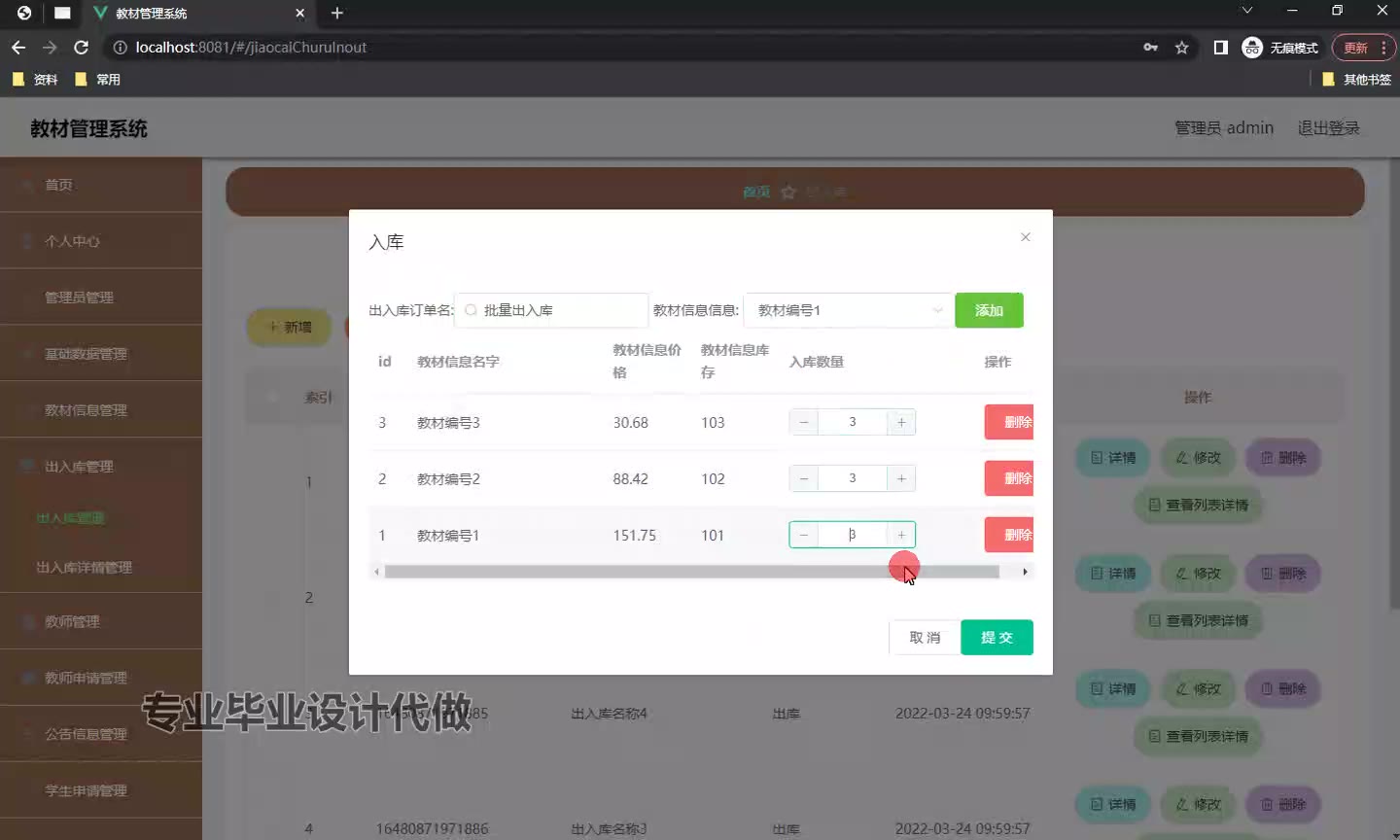Click 取消 to cancel the dialog

925,638
